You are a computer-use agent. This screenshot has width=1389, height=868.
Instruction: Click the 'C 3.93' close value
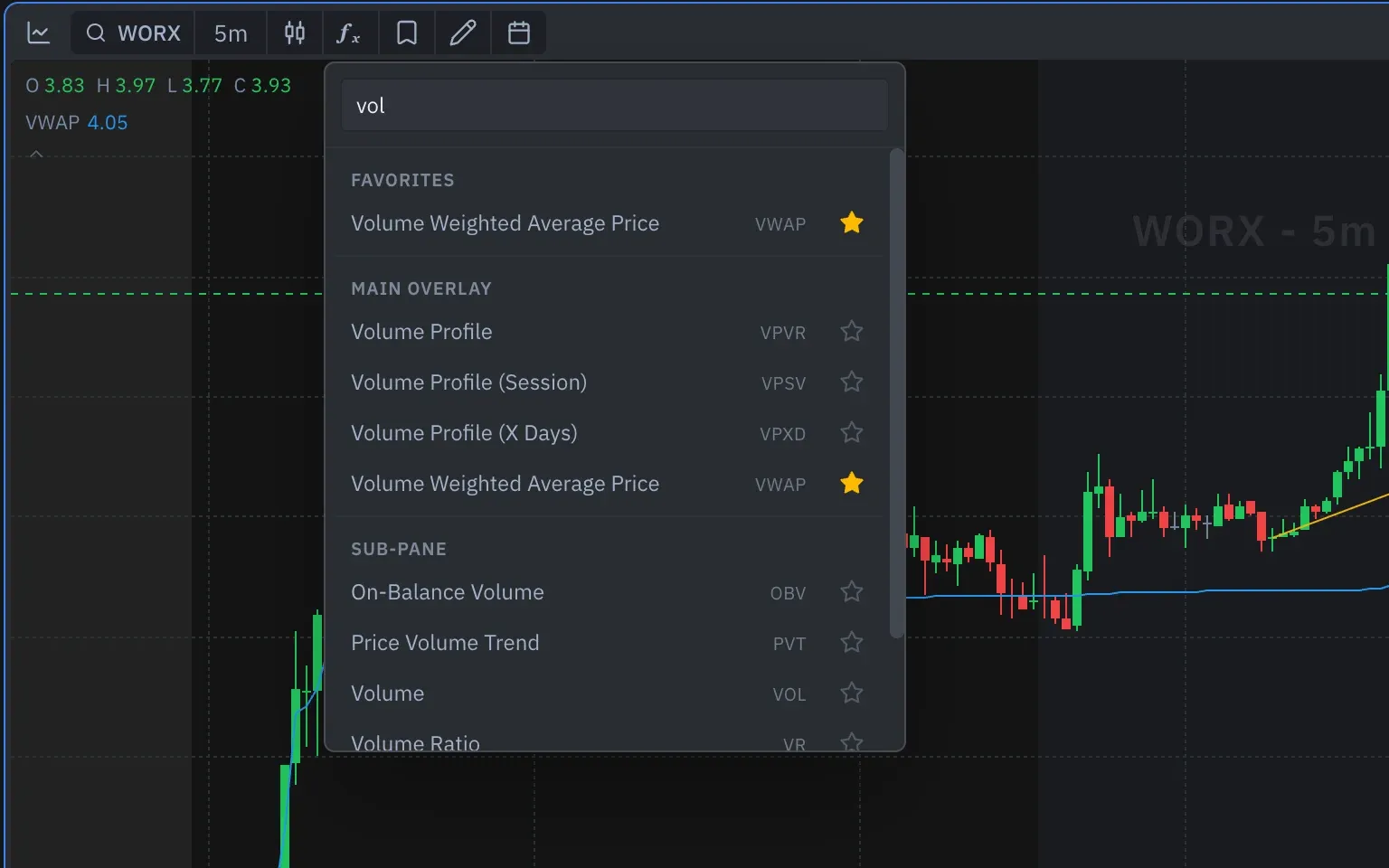(x=262, y=86)
